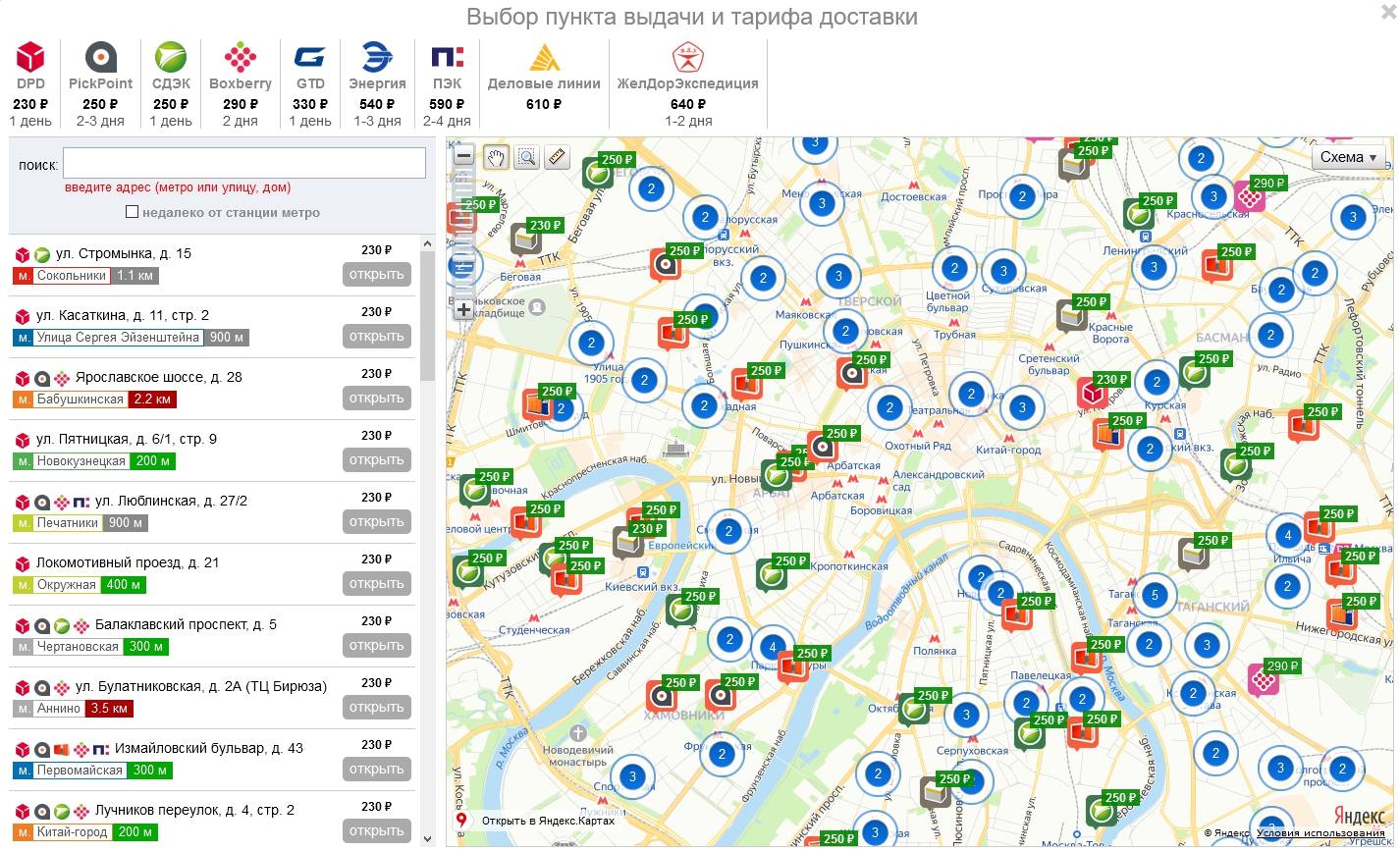Click the Чертановская metro station label
Image resolution: width=1400 pixels, height=852 pixels.
(x=78, y=647)
